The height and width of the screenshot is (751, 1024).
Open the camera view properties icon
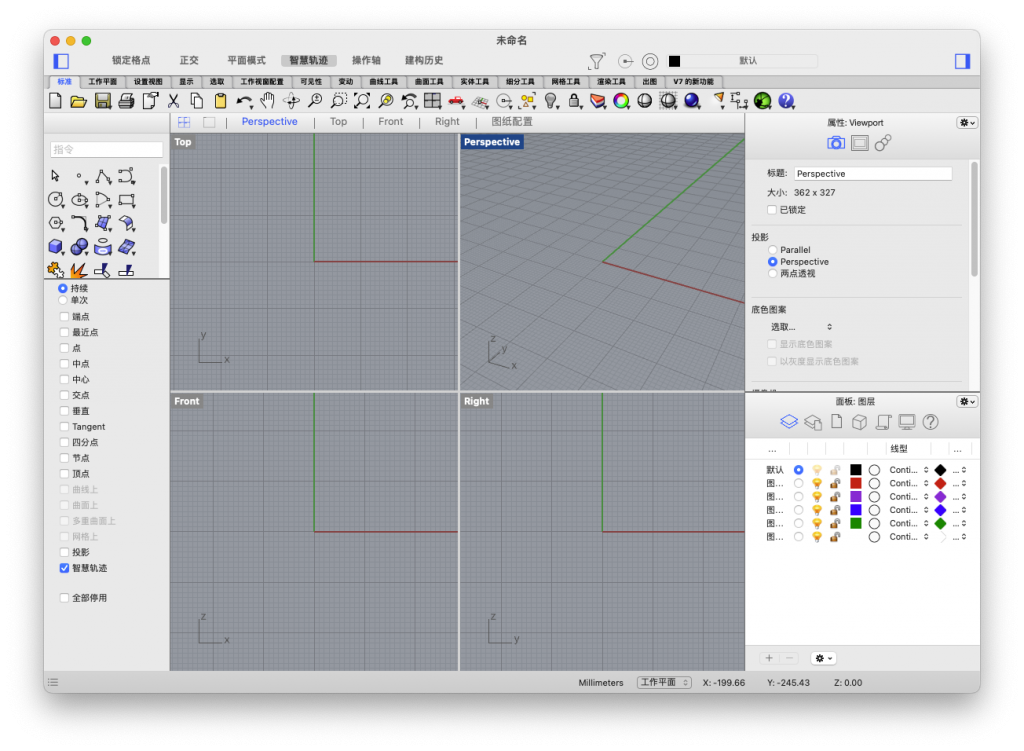(835, 143)
